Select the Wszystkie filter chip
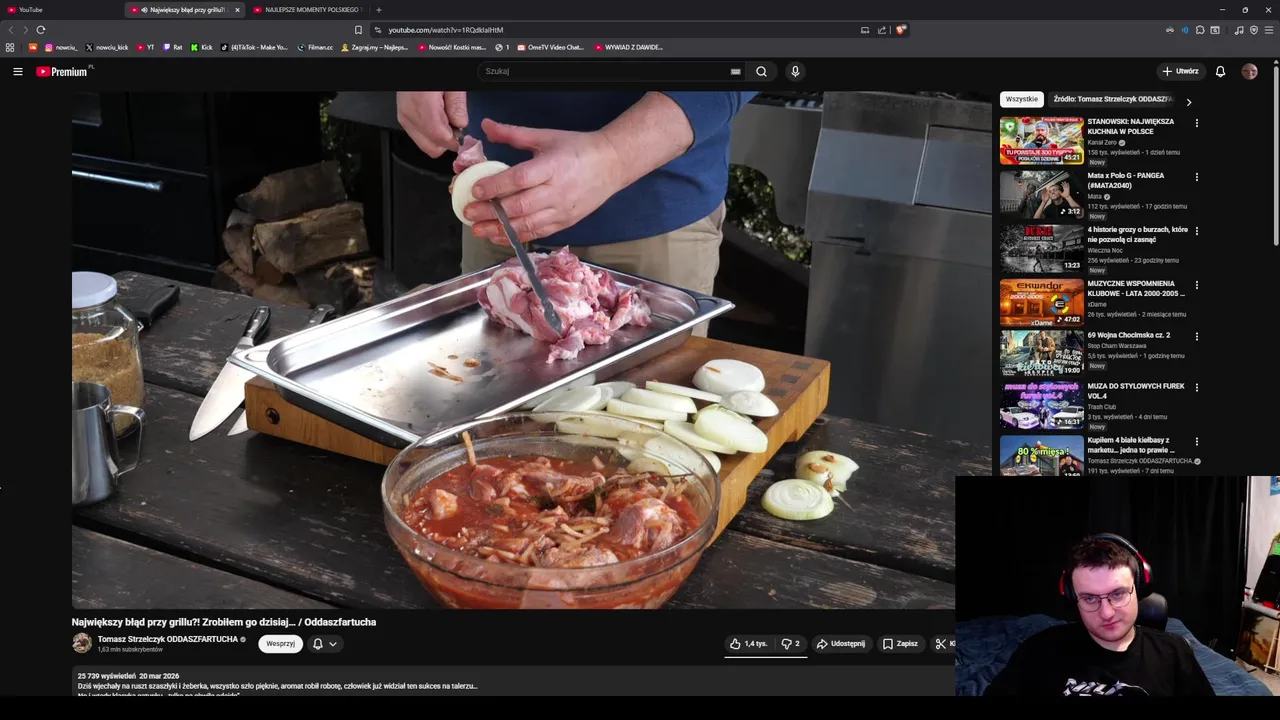Viewport: 1280px width, 720px height. point(1021,99)
